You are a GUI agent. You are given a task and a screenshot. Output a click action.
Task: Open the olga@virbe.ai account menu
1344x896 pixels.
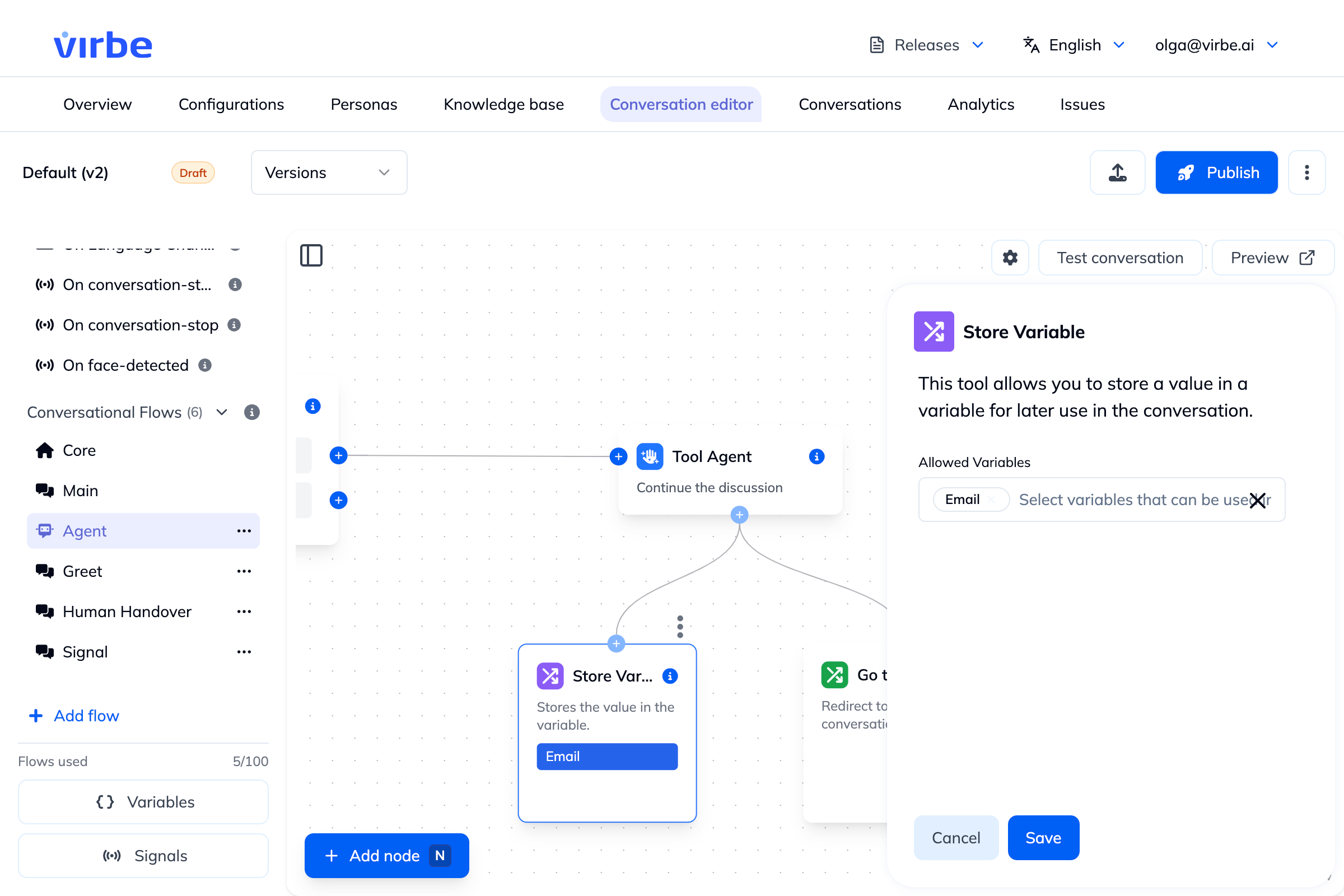click(1216, 45)
